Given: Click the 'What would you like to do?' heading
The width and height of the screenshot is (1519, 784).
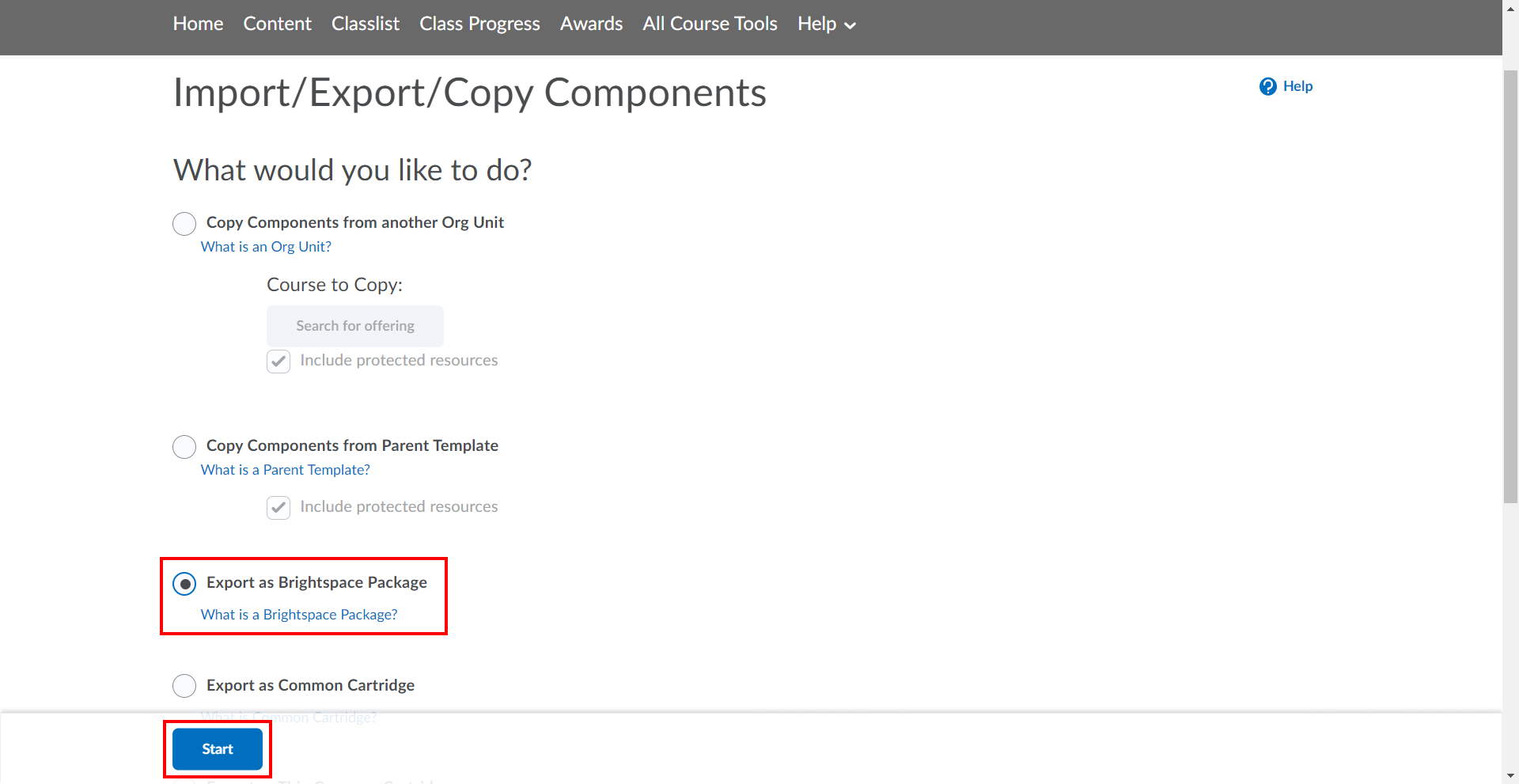Looking at the screenshot, I should coord(353,170).
